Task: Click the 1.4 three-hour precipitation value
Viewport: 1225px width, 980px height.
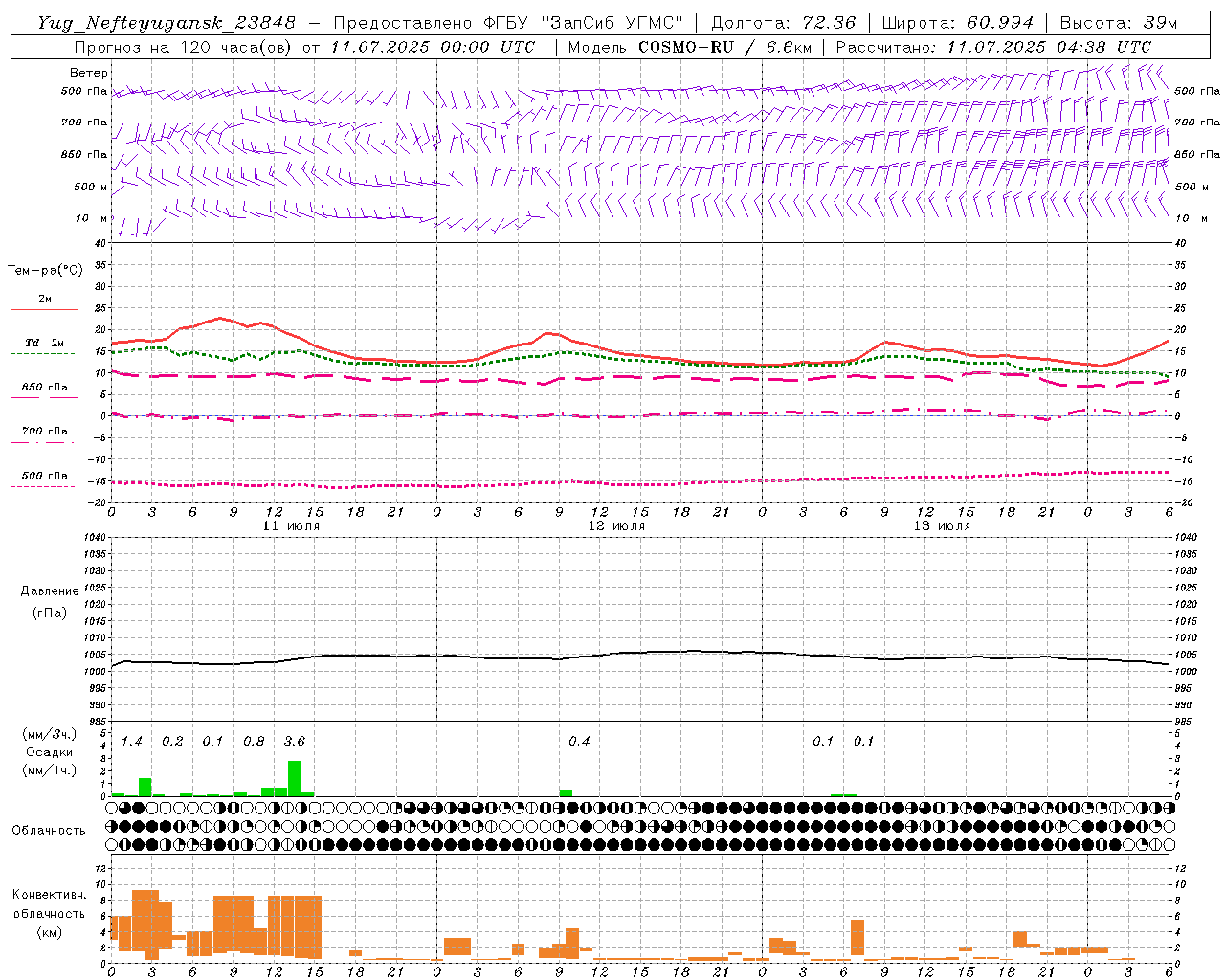Action: (131, 742)
